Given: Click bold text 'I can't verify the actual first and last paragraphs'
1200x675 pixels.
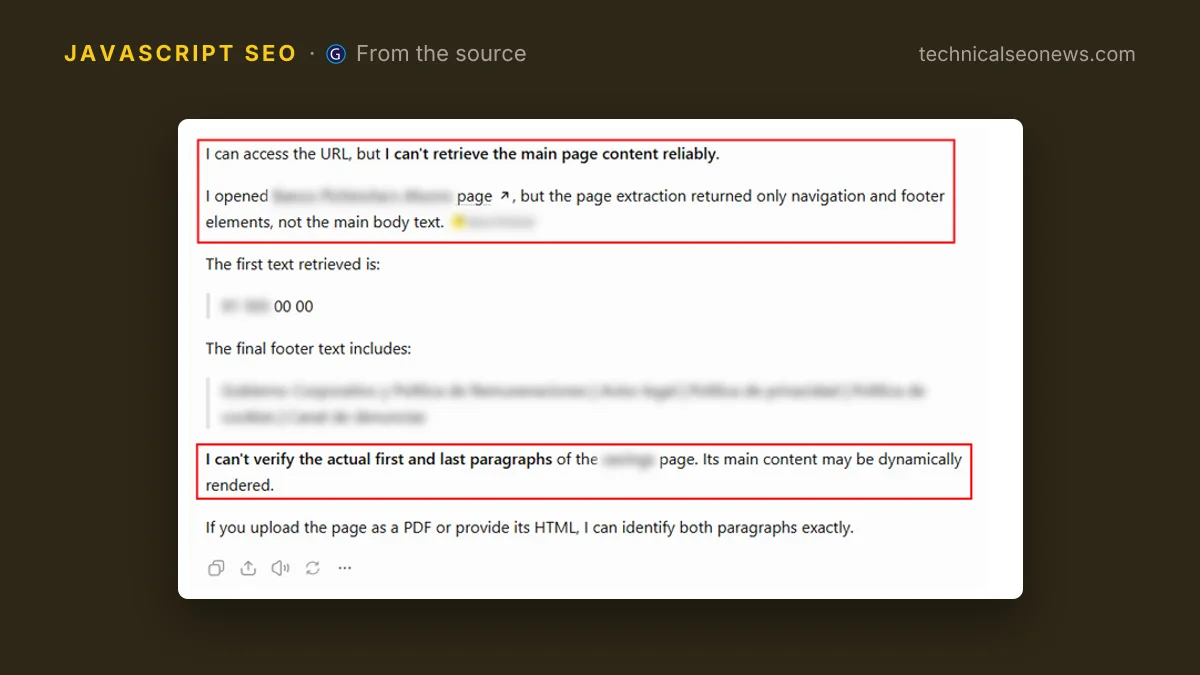Looking at the screenshot, I should point(379,459).
